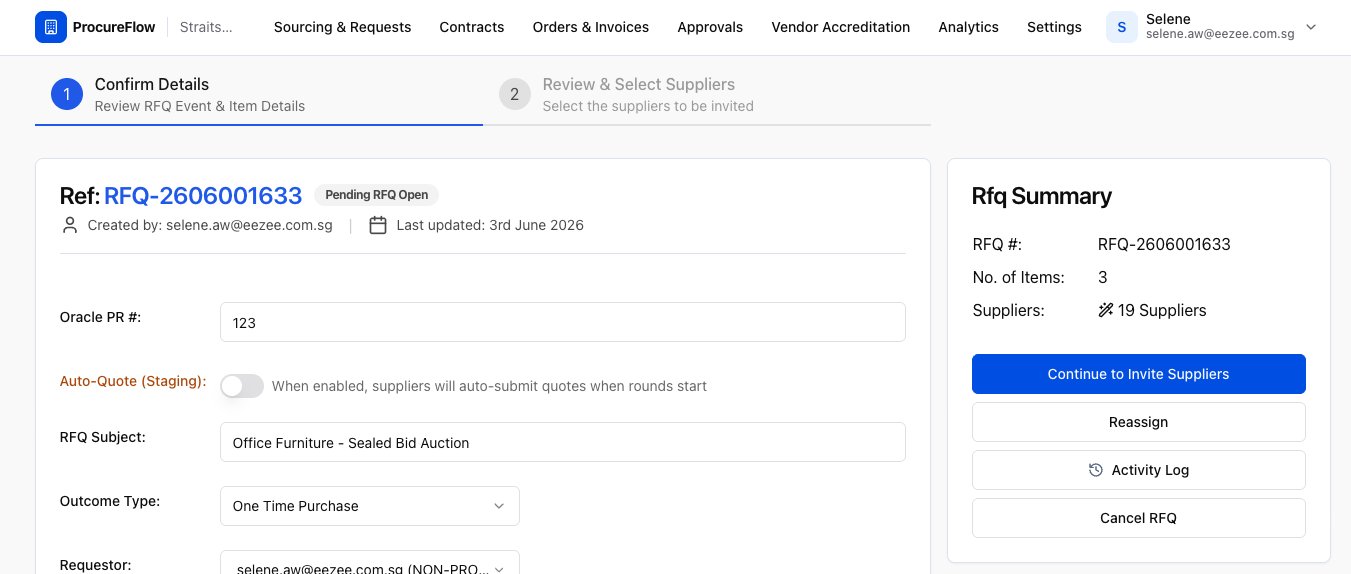1351x574 pixels.
Task: Click step 1 circle for Confirm Details
Action: pos(67,94)
